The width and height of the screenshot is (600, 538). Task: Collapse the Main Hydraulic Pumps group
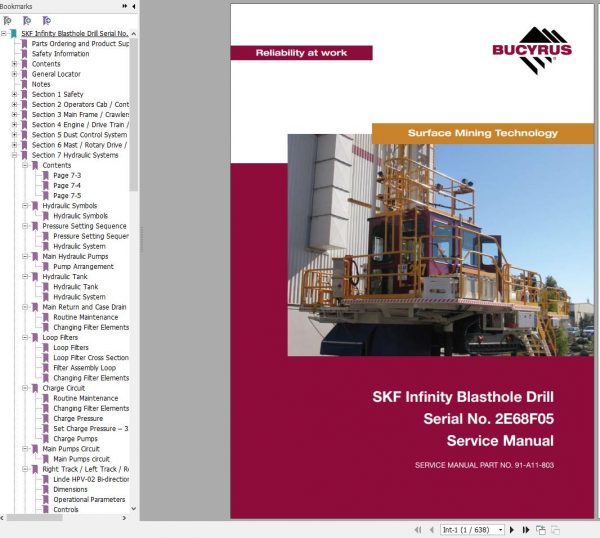click(25, 256)
